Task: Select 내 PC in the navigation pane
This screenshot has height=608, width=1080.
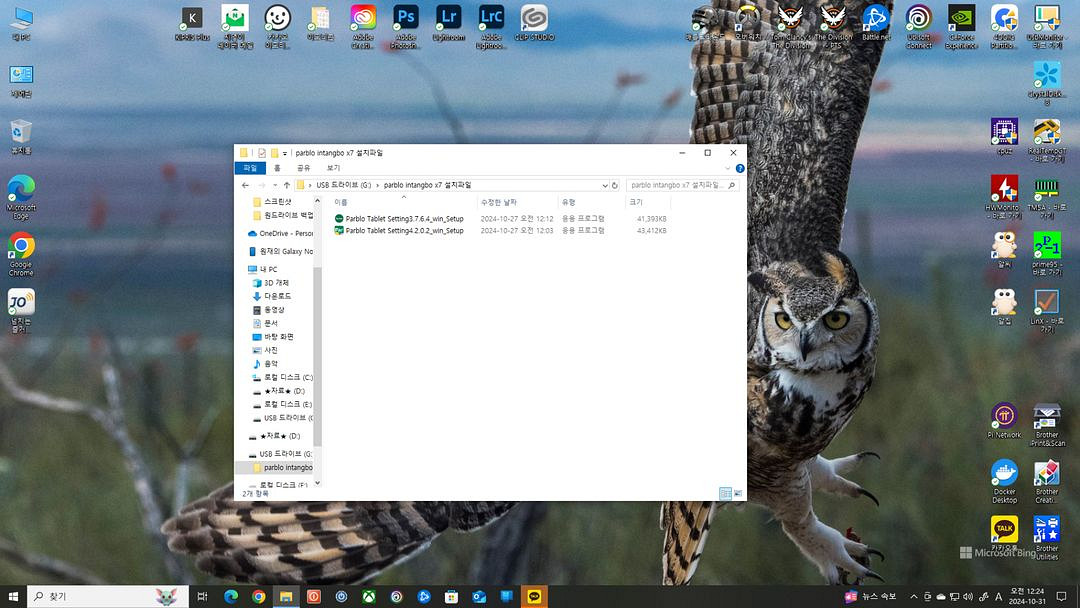Action: pyautogui.click(x=268, y=269)
